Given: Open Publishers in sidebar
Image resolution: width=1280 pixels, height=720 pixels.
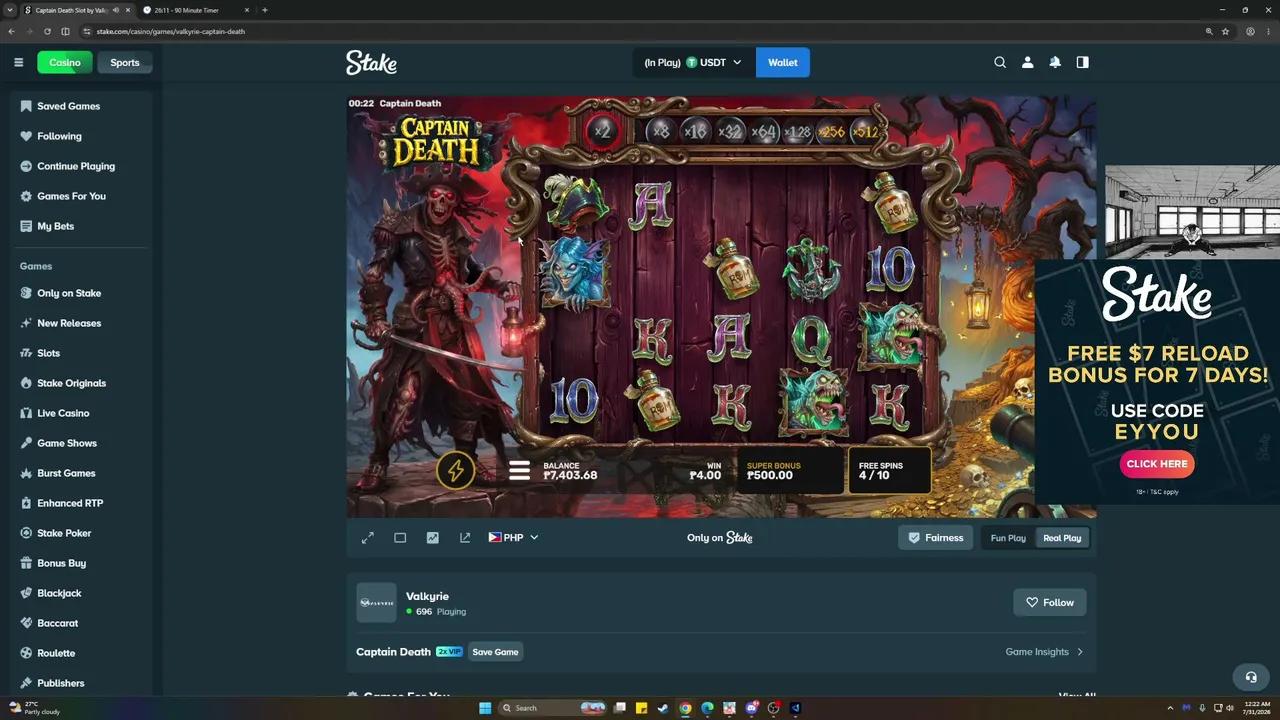Looking at the screenshot, I should coord(81,683).
